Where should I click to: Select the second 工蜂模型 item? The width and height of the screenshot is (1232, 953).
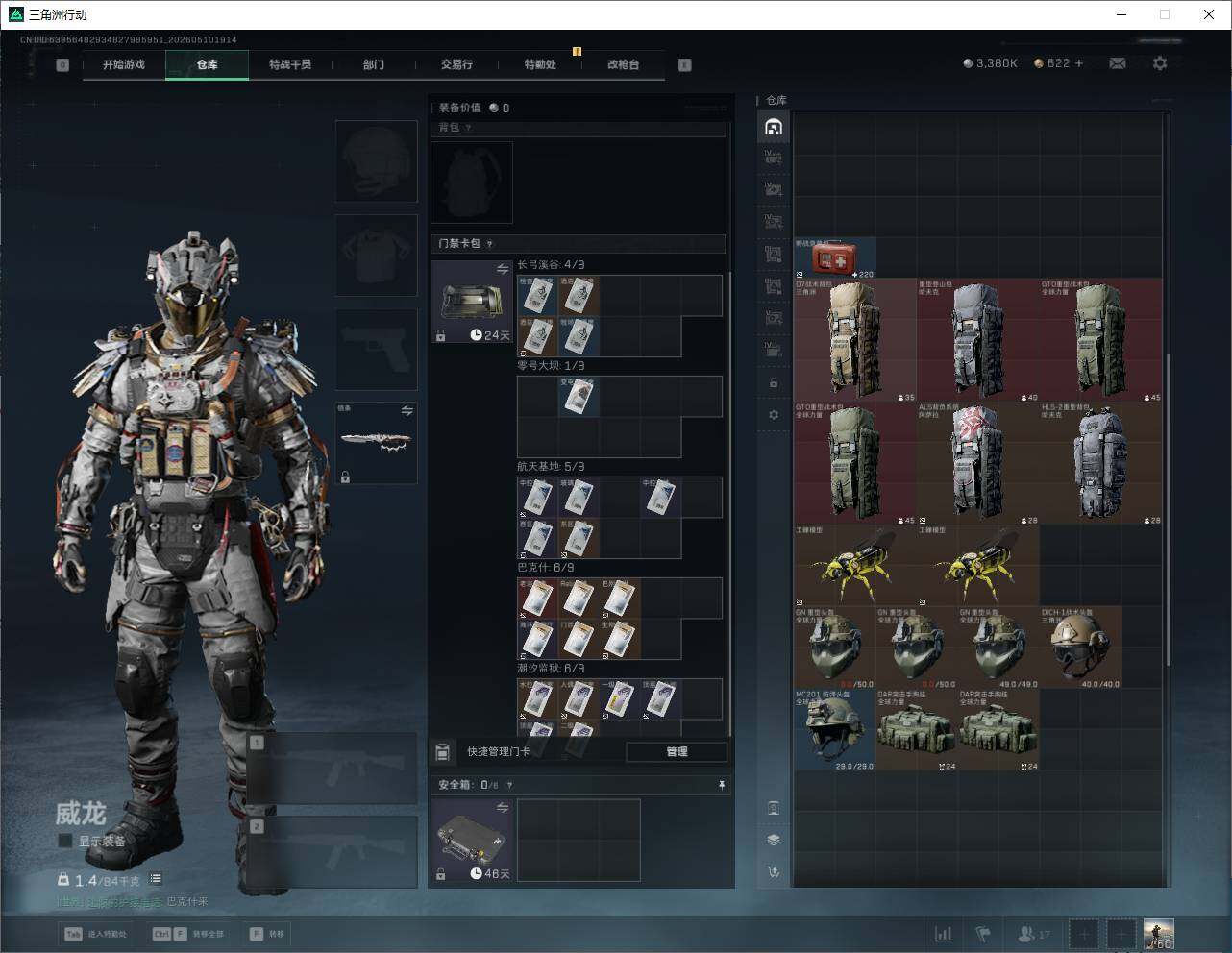[978, 565]
